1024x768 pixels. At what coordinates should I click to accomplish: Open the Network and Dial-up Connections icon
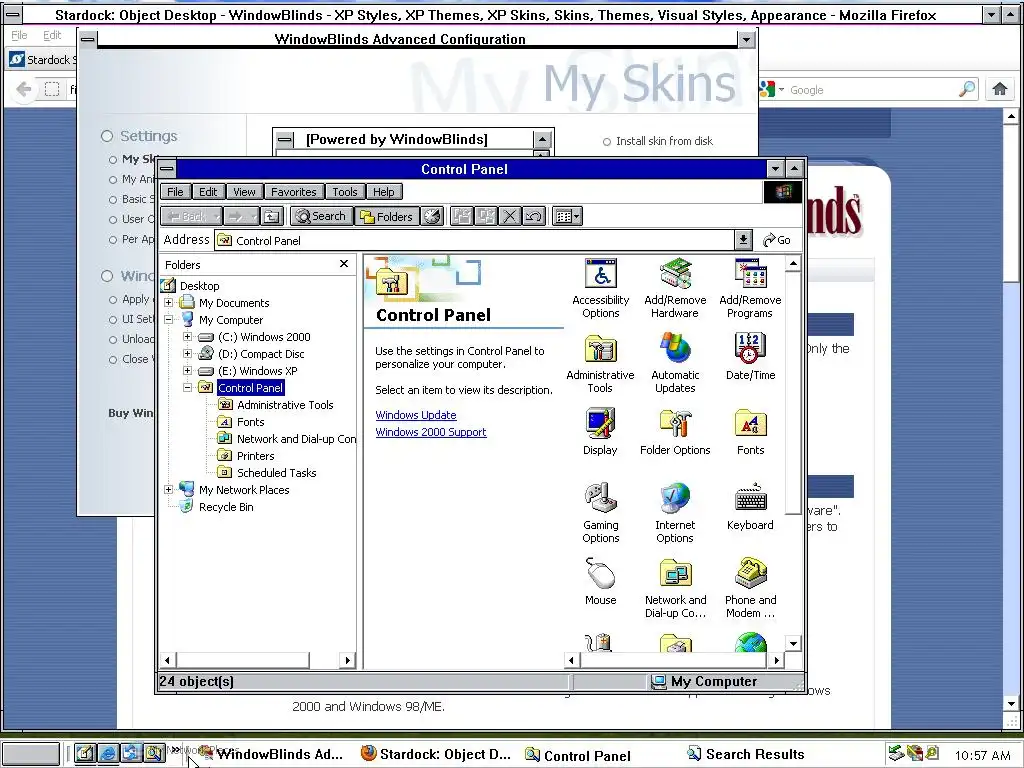point(675,588)
